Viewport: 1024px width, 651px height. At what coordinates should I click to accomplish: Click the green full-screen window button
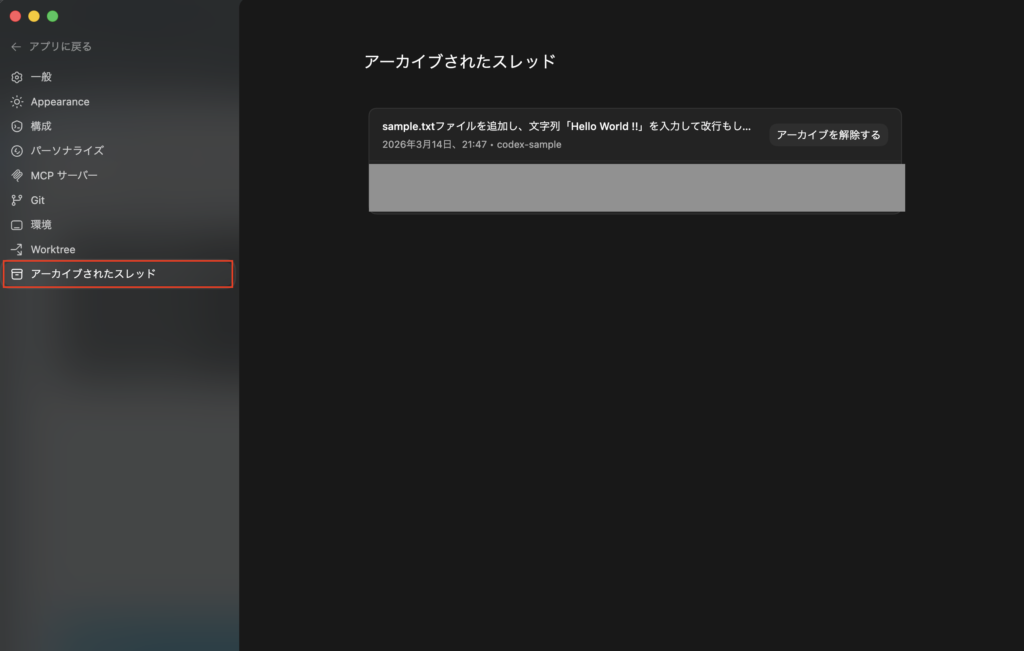pyautogui.click(x=52, y=16)
